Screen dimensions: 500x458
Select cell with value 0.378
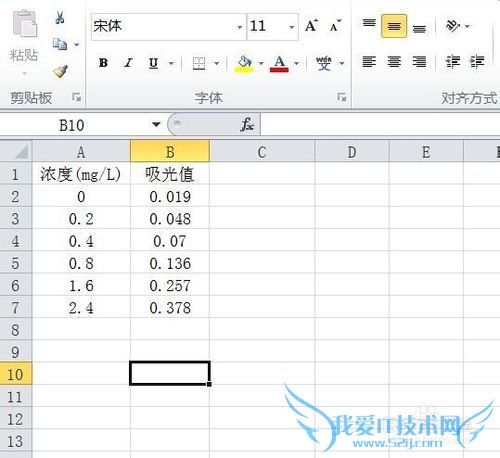click(x=170, y=308)
